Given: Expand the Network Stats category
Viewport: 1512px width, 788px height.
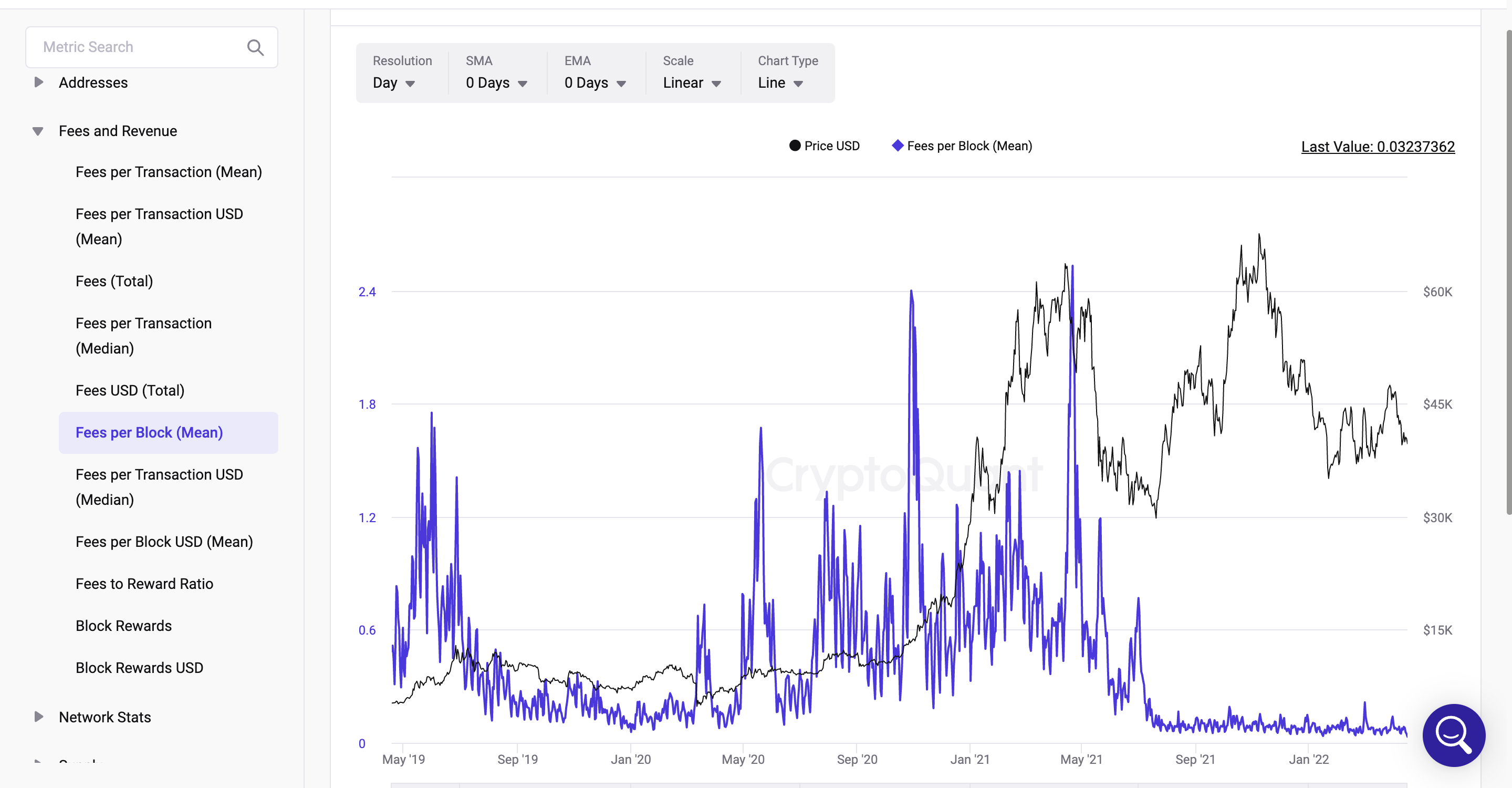Looking at the screenshot, I should click(38, 717).
